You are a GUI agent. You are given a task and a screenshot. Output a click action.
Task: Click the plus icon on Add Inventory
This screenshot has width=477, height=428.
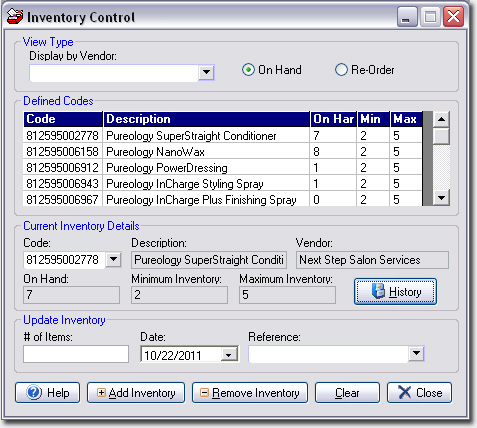(x=101, y=392)
